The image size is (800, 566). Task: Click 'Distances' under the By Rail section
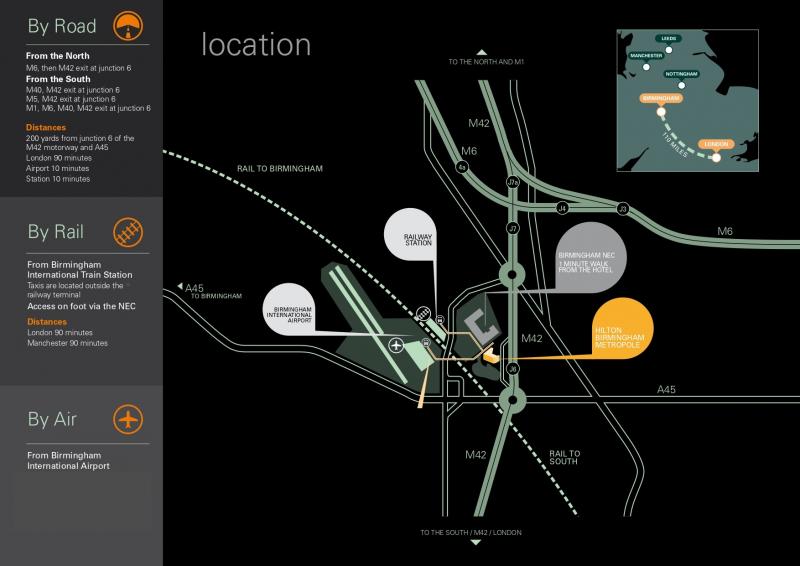pyautogui.click(x=47, y=322)
